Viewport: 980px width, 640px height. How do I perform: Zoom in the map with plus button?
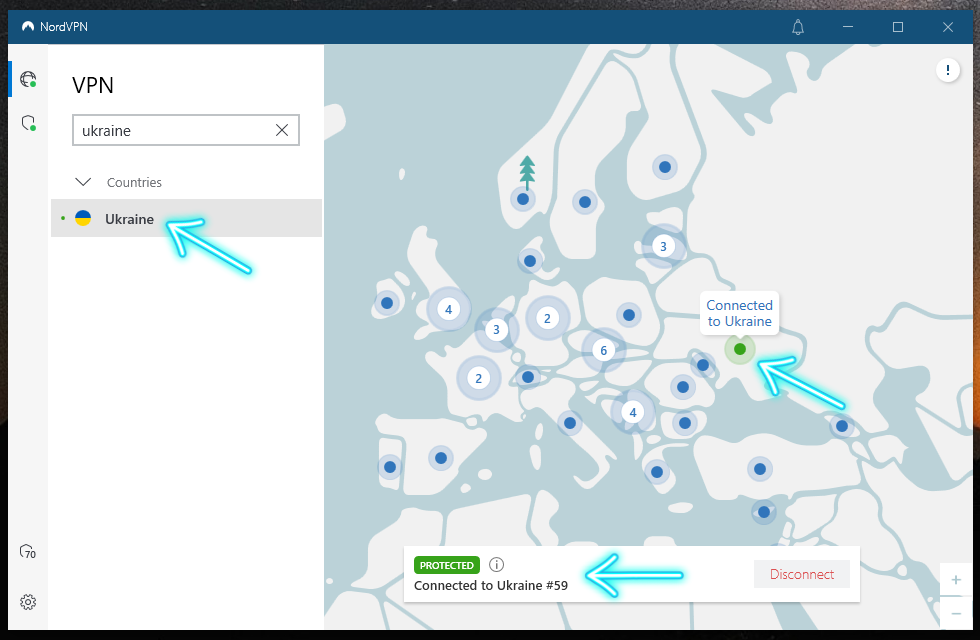956,580
